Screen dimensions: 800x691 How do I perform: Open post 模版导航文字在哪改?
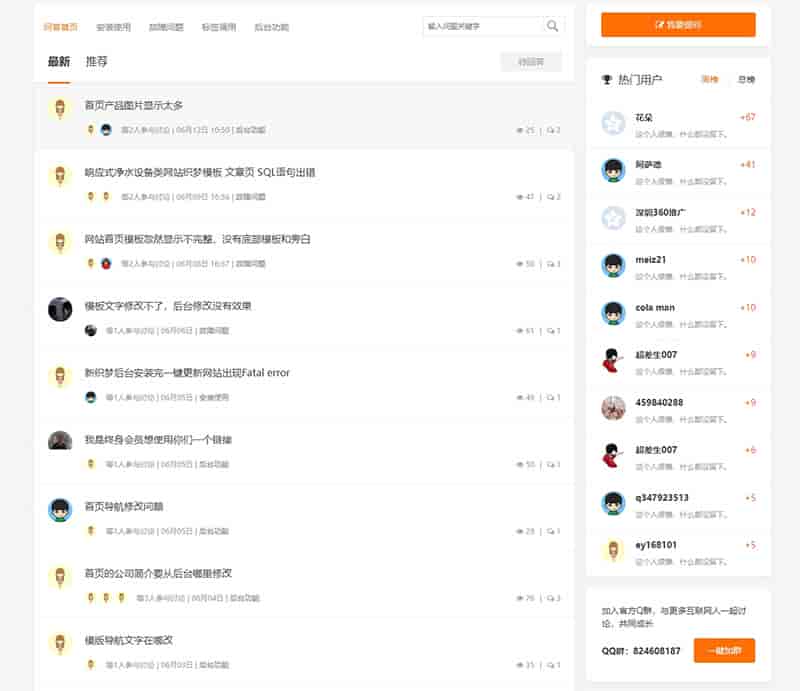pos(129,640)
